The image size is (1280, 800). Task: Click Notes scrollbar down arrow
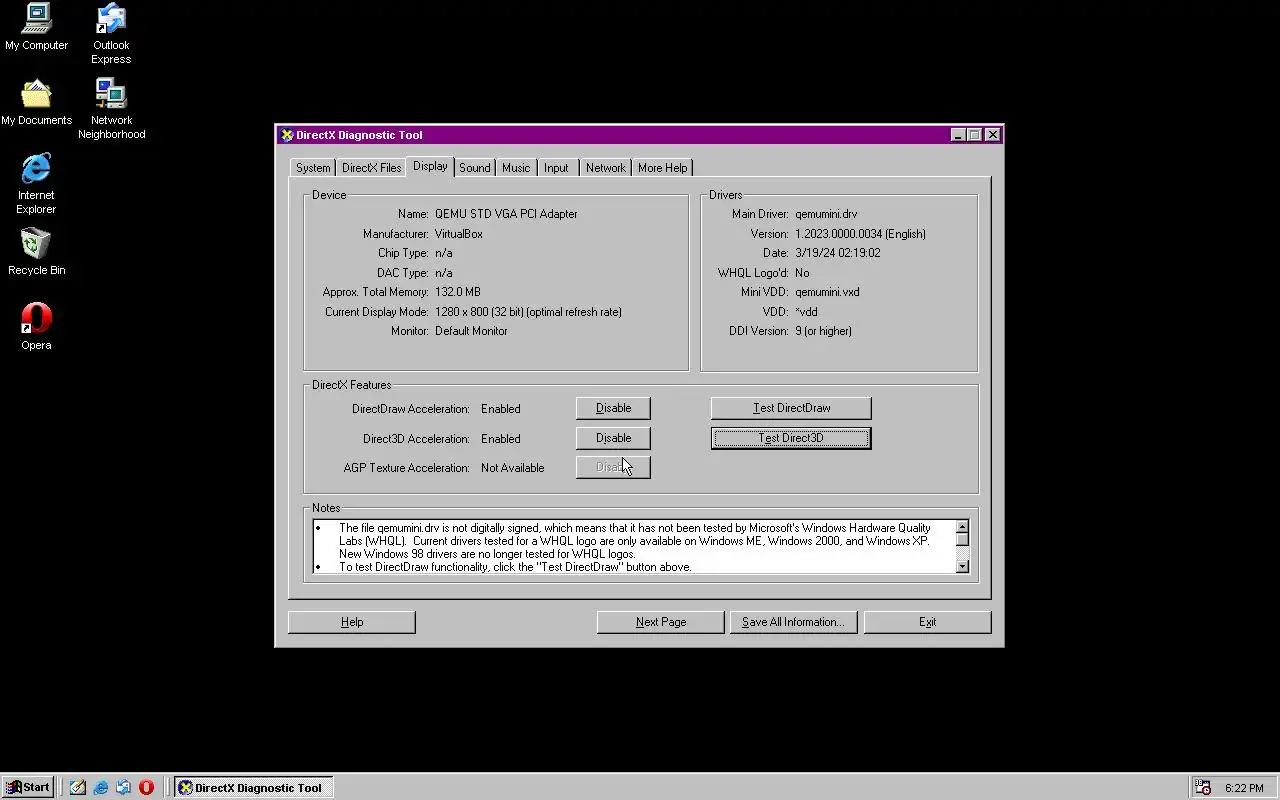pos(962,566)
